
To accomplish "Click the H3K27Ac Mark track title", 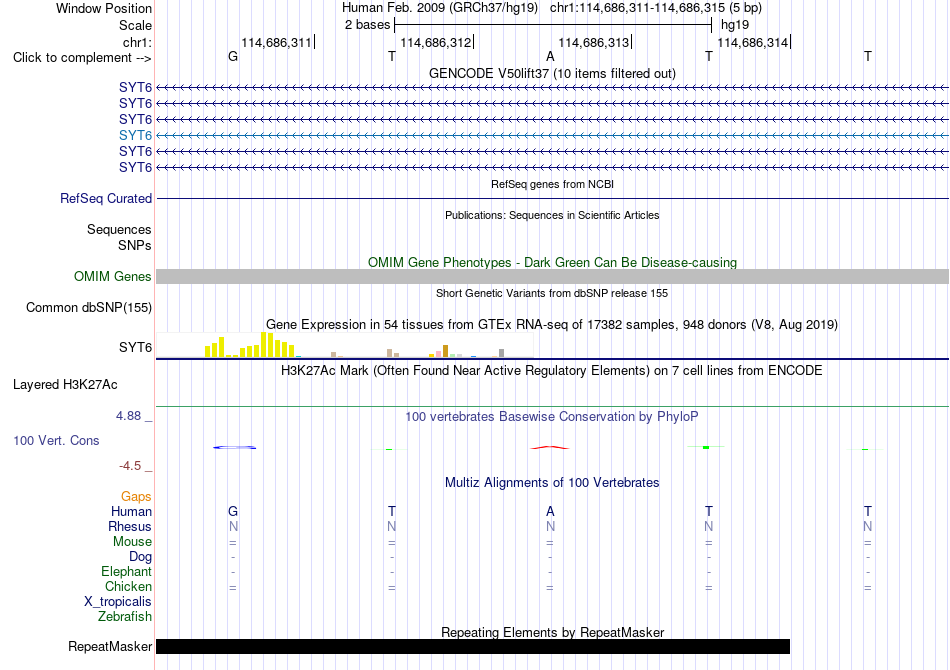I will click(x=552, y=370).
